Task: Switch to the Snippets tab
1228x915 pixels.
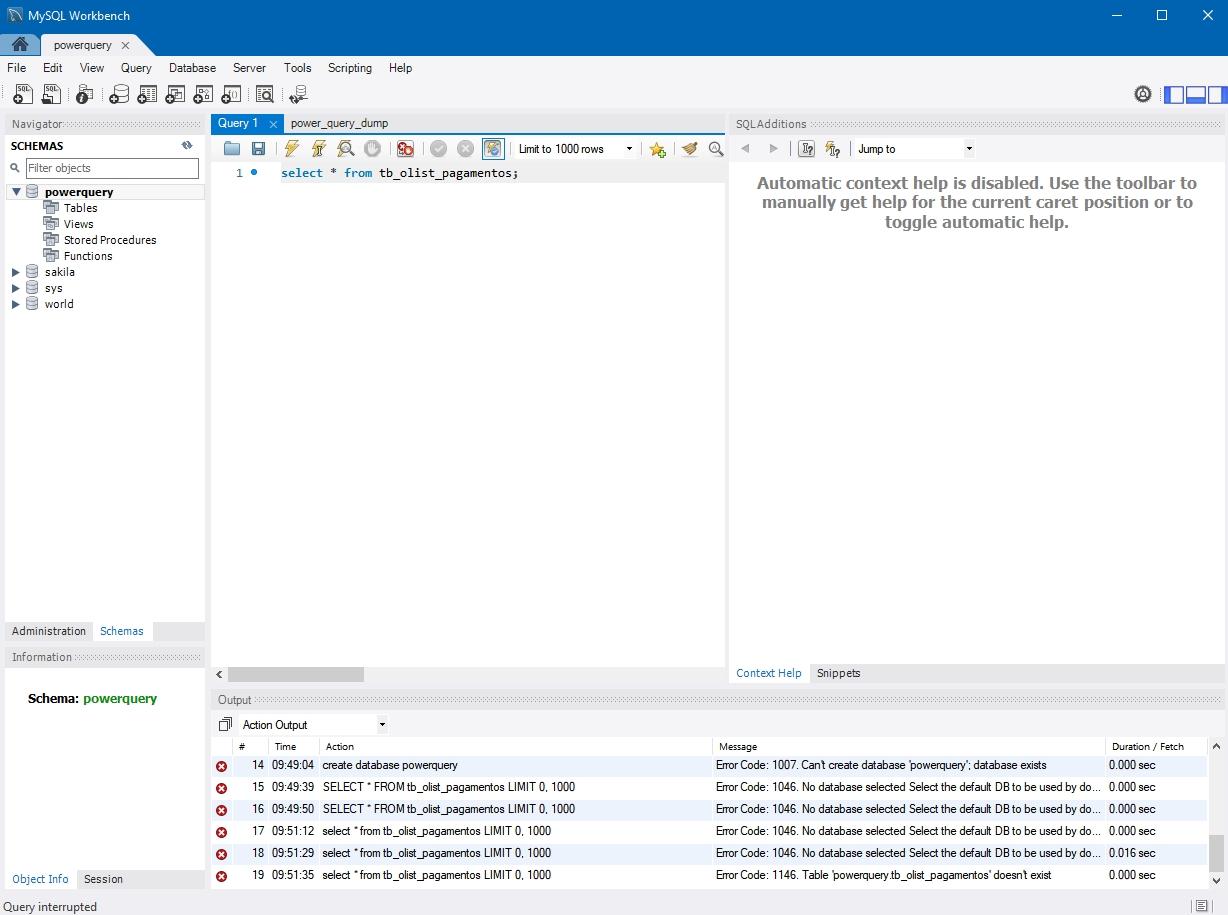Action: click(x=838, y=673)
